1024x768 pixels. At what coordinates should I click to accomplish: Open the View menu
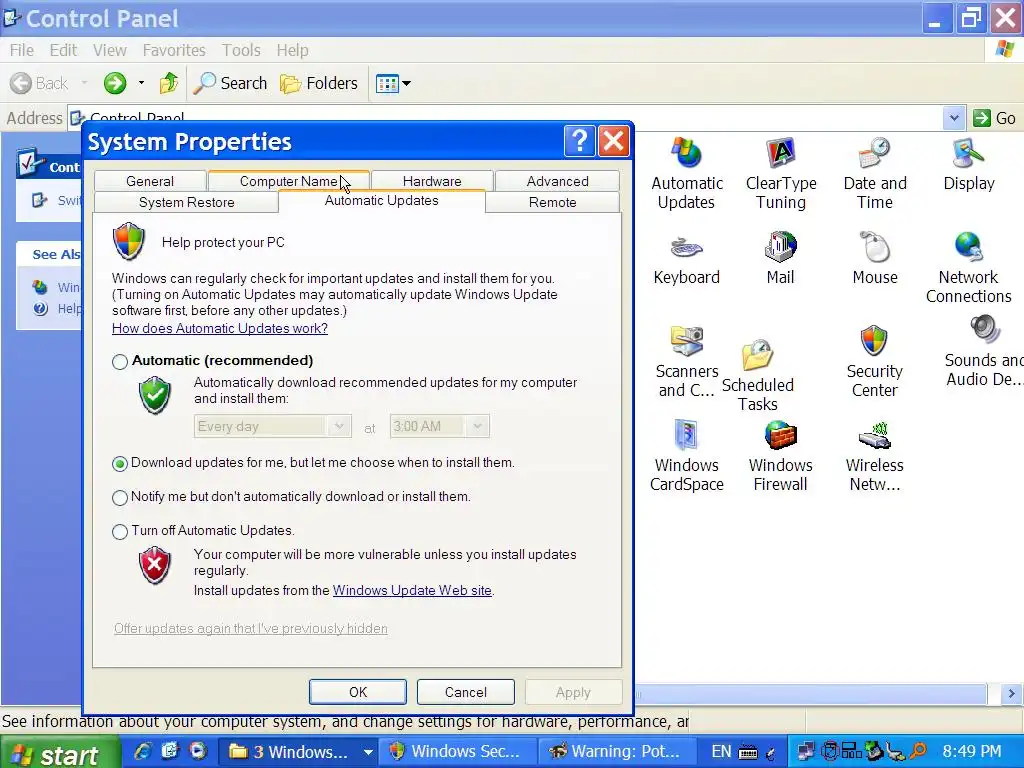pos(109,50)
